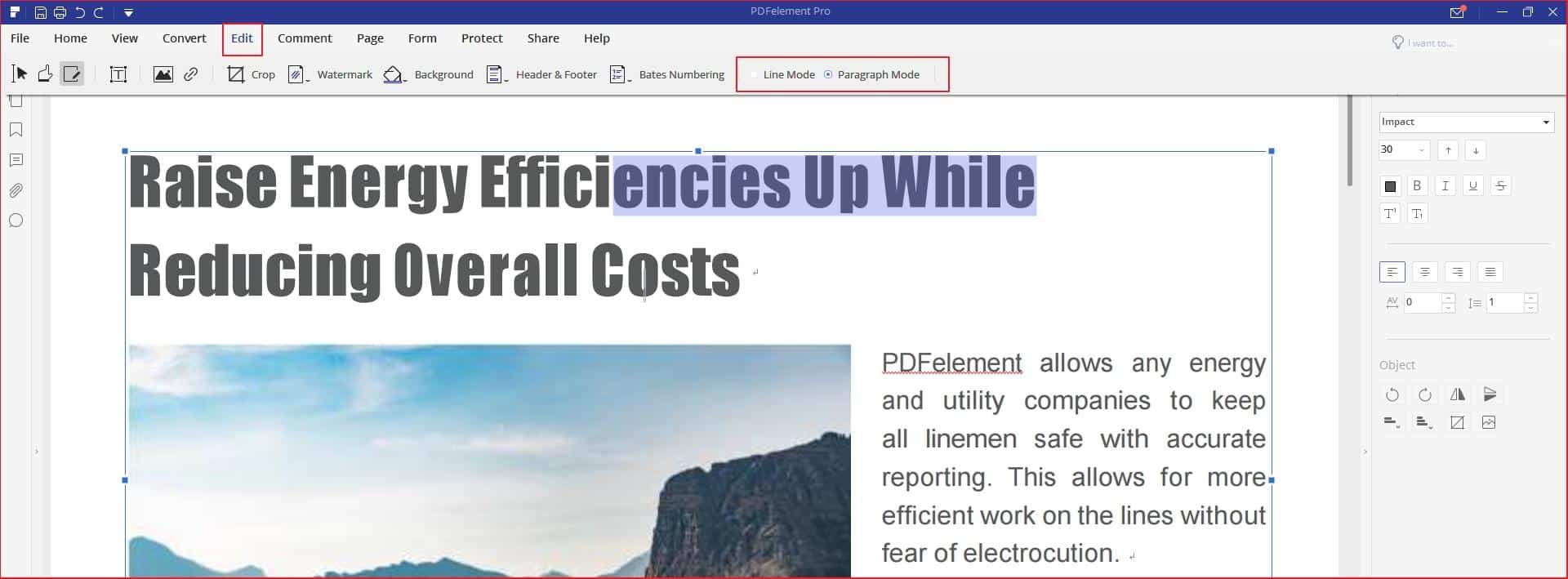Click the Crop button

[251, 74]
